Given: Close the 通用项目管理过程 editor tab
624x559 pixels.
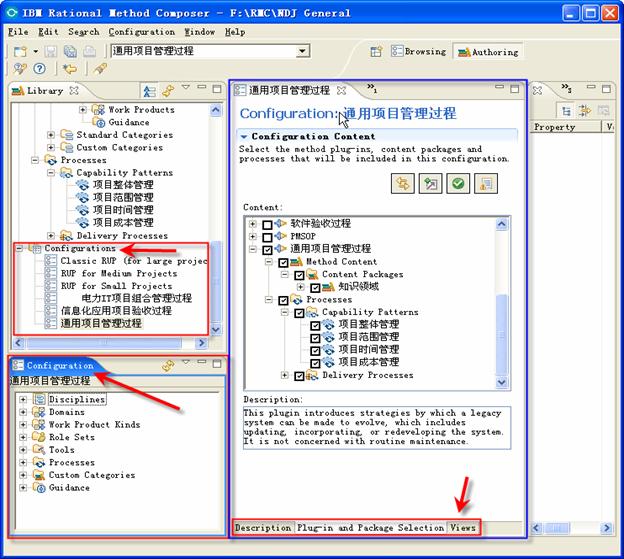Looking at the screenshot, I should coord(341,90).
